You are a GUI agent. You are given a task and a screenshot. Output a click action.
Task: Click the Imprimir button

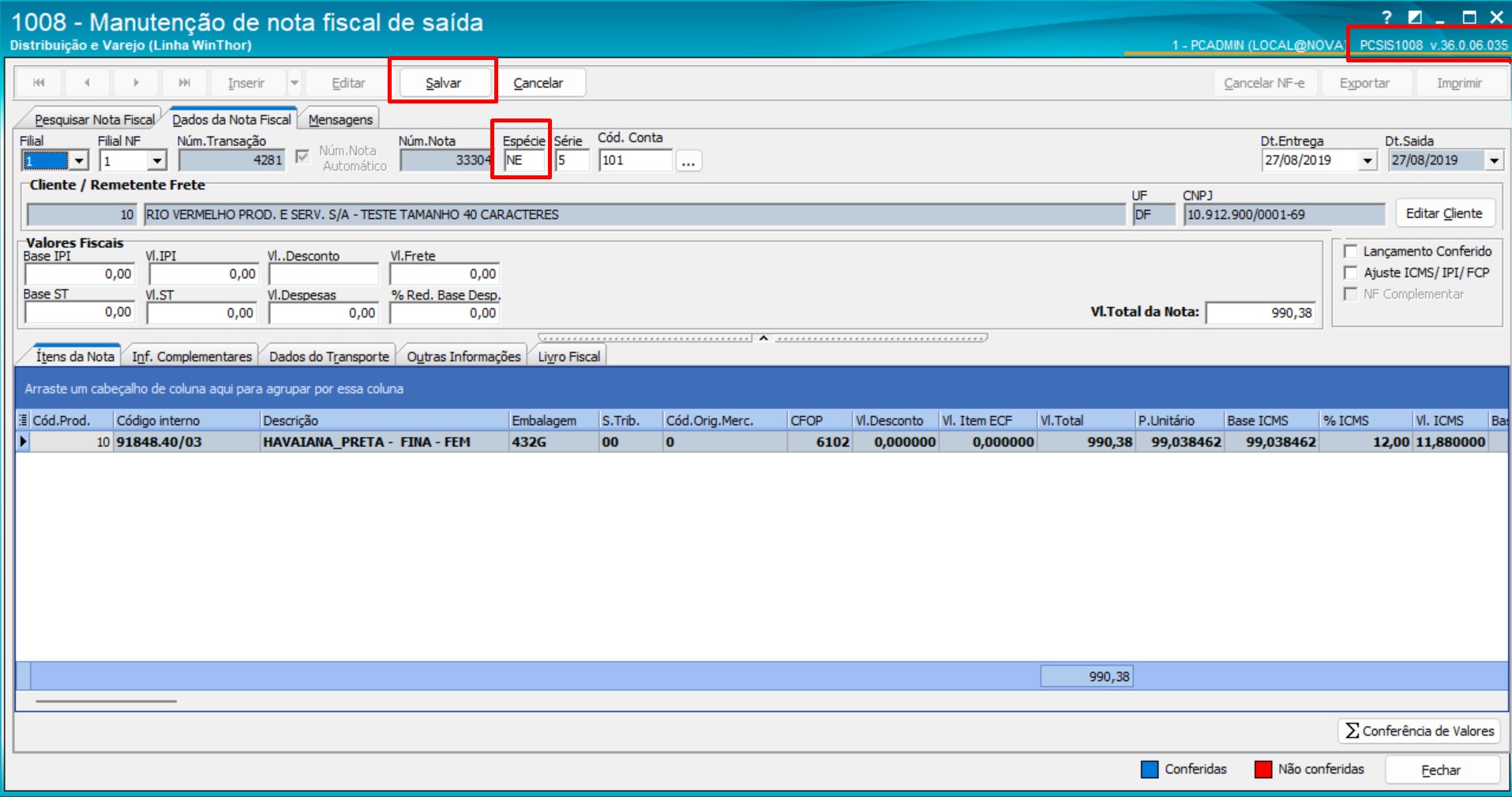tap(1459, 83)
